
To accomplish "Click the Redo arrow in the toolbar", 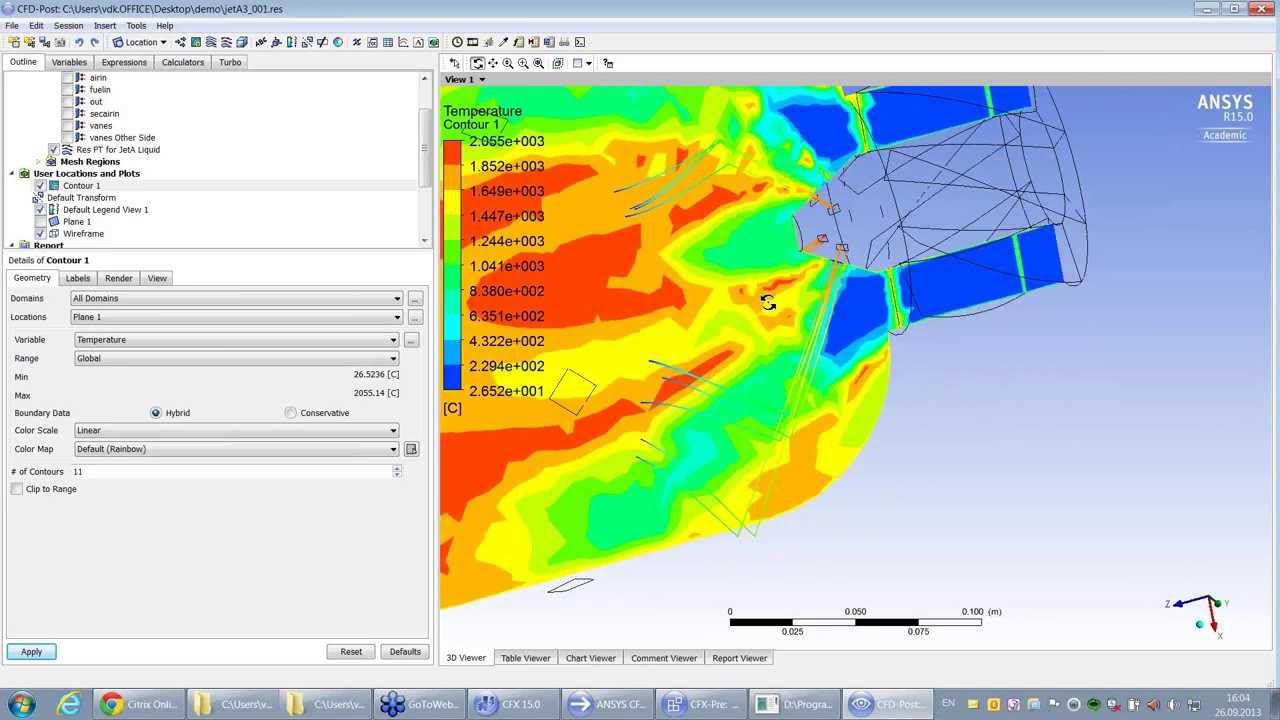I will pos(94,42).
